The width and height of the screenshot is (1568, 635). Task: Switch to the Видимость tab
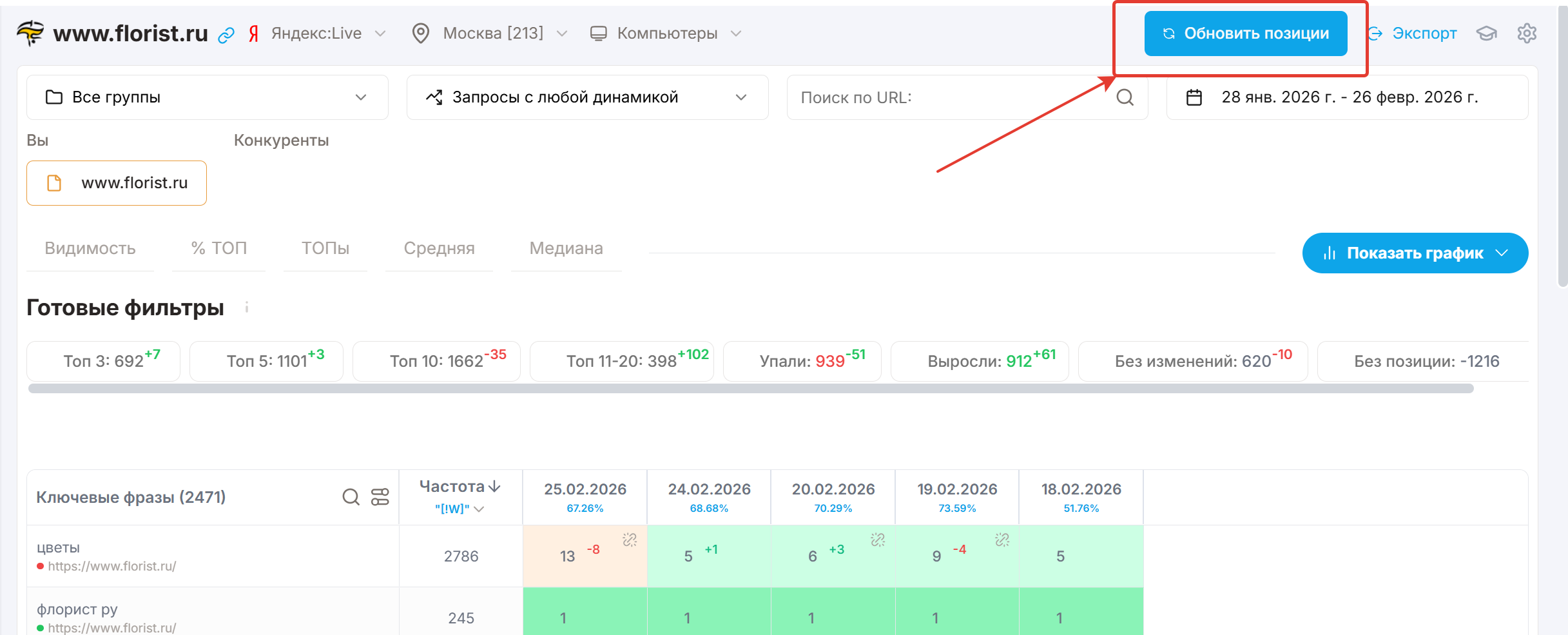click(x=90, y=249)
